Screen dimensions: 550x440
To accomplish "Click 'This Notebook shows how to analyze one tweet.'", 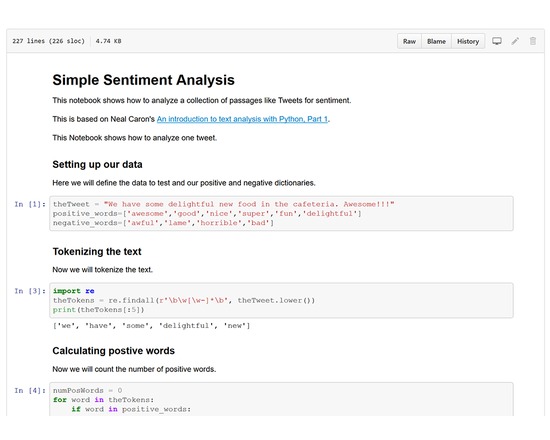I will (135, 138).
